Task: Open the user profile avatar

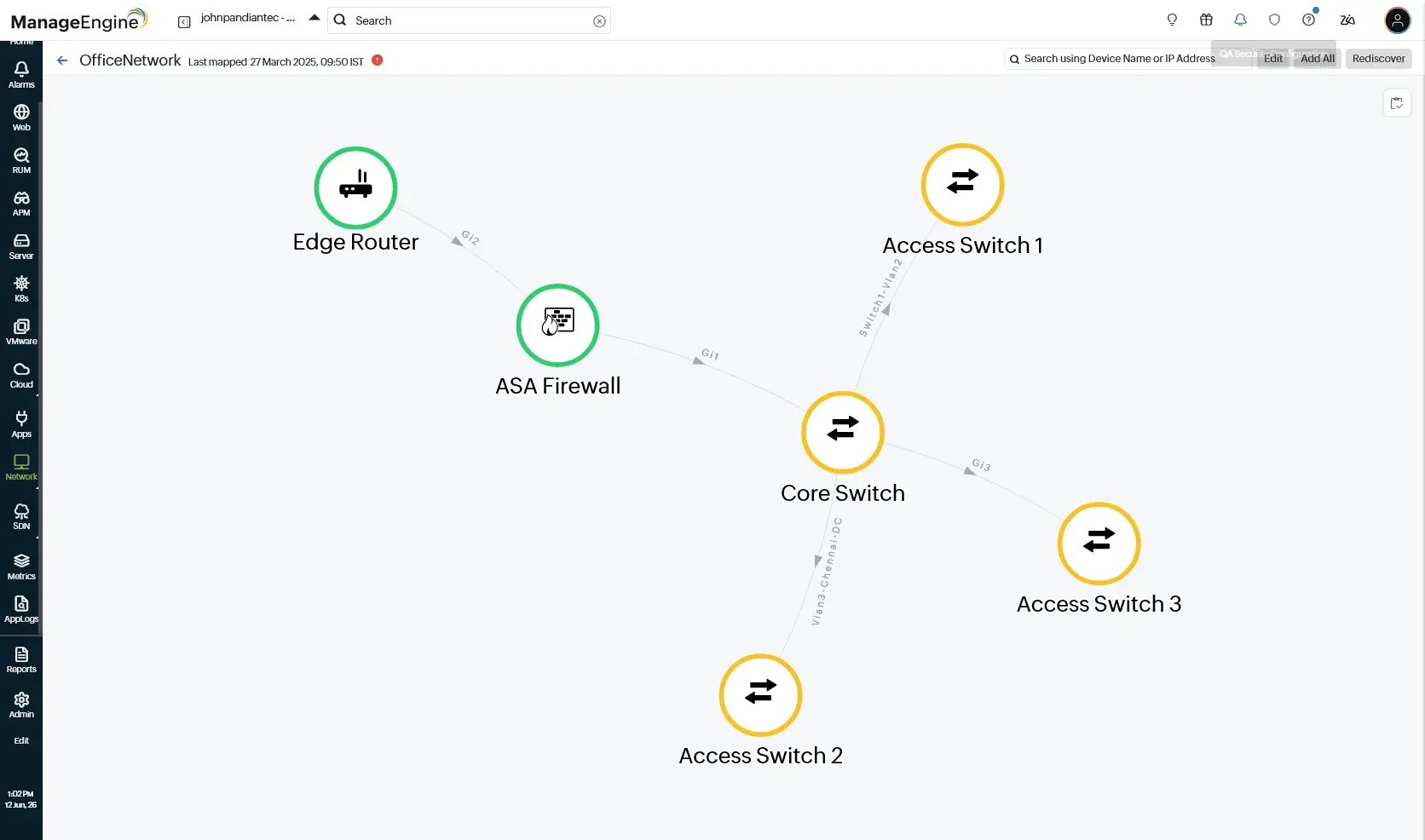Action: [x=1398, y=20]
